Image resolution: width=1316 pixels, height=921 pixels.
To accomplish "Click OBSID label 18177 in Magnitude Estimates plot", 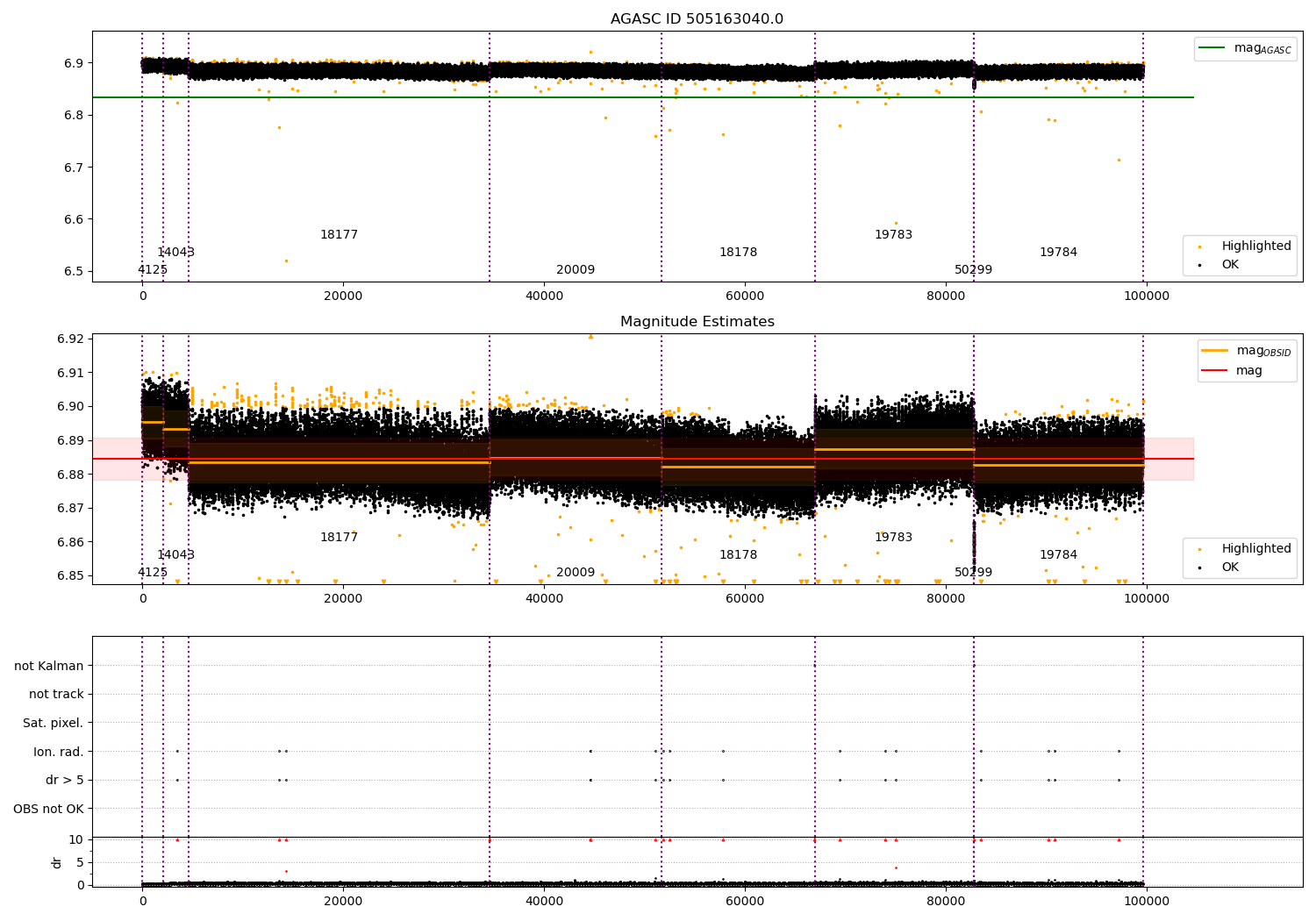I will pos(339,538).
